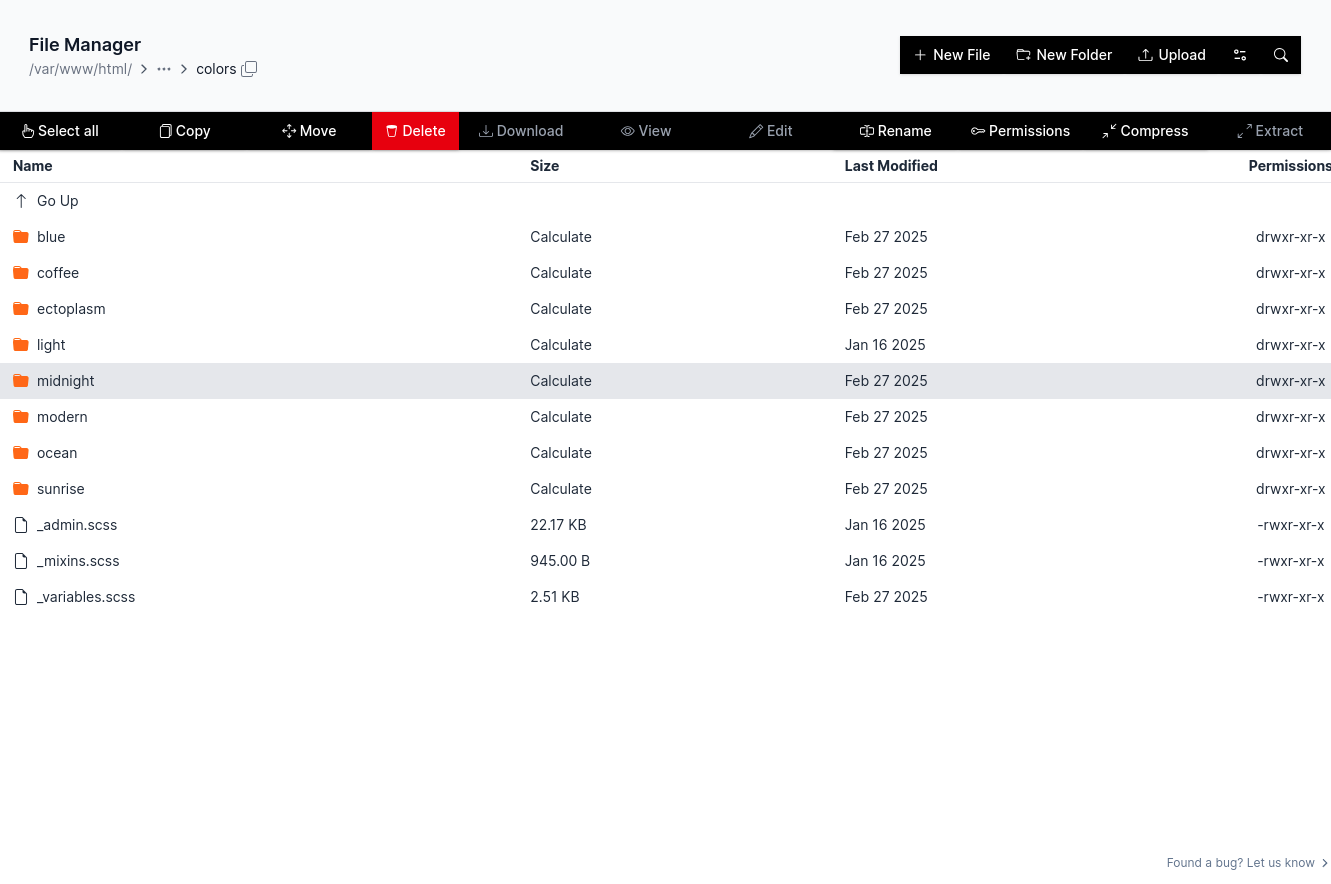
Task: Toggle Select all files
Action: click(60, 131)
